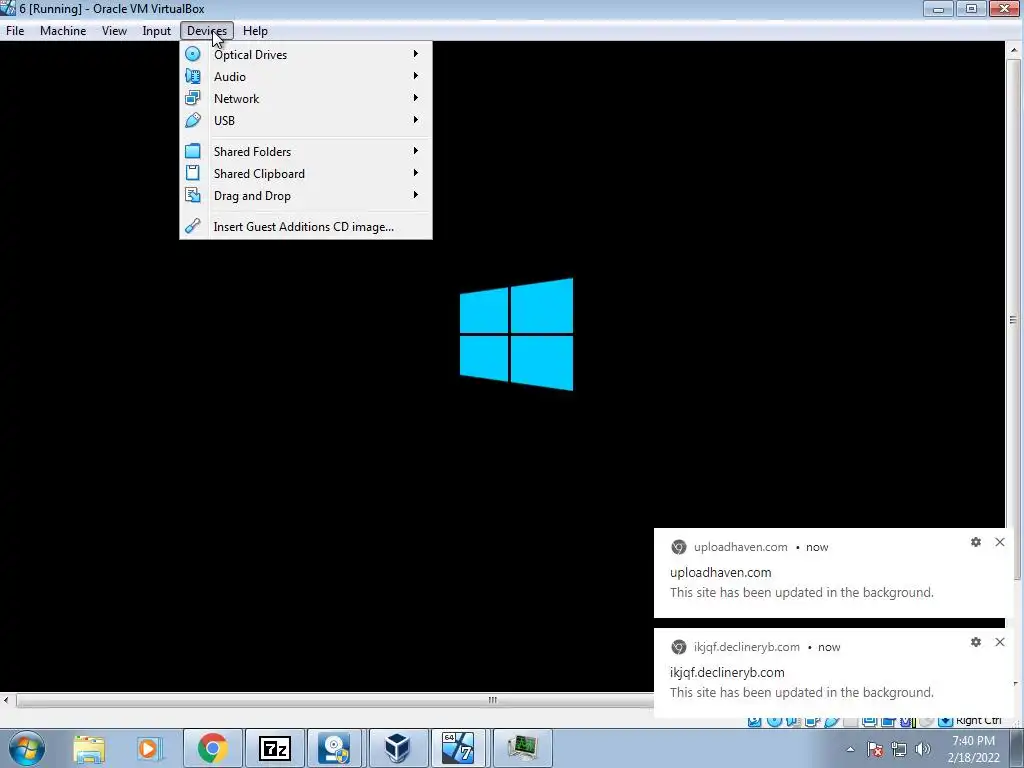Open the Windows Start menu
Image resolution: width=1024 pixels, height=768 pixels.
pos(27,748)
